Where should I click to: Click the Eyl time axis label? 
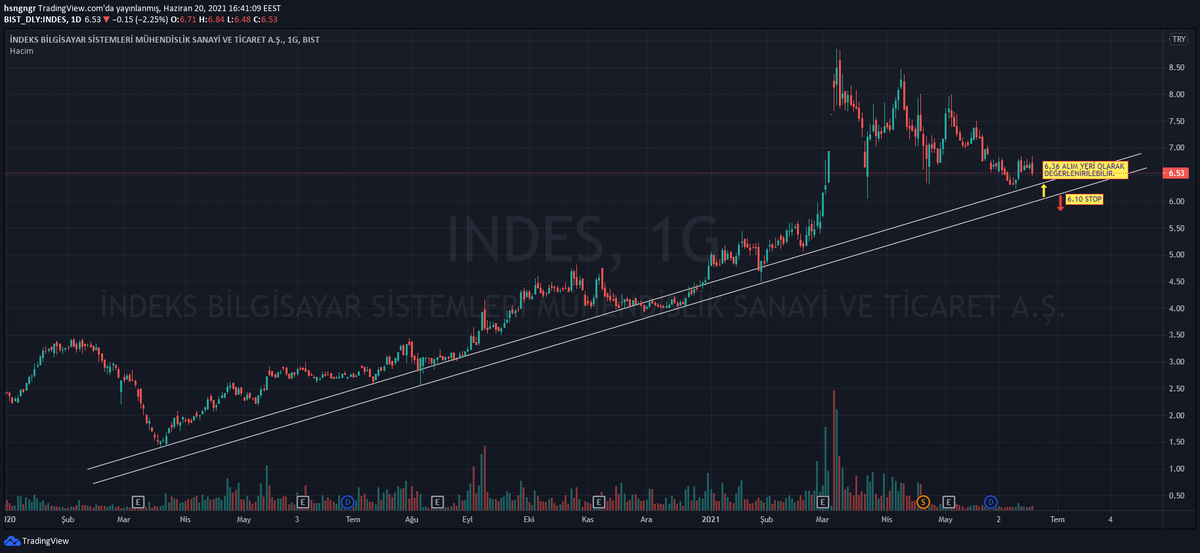pyautogui.click(x=468, y=520)
